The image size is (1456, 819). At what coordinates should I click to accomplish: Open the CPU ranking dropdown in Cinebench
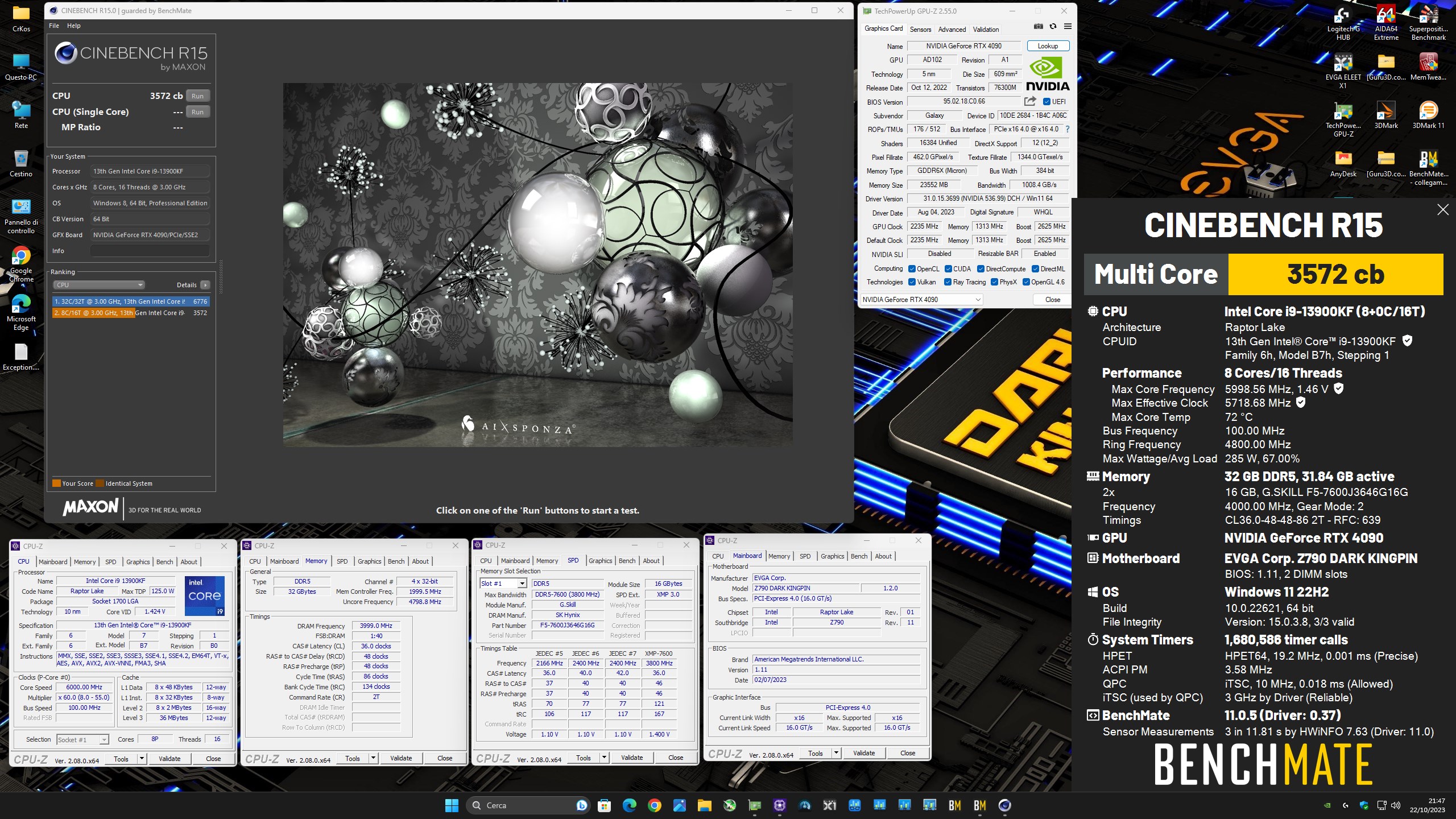tap(99, 285)
